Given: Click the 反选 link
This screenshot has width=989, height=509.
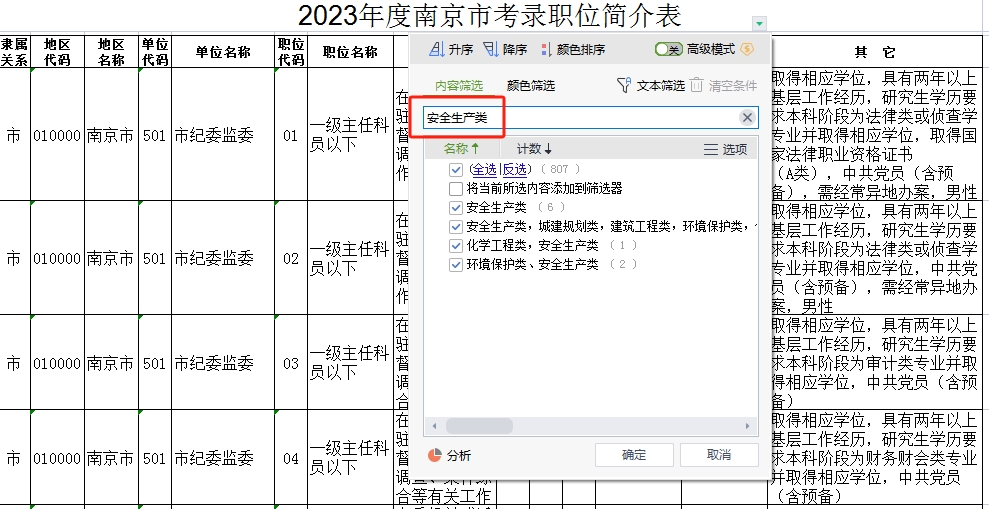Looking at the screenshot, I should click(x=514, y=170).
